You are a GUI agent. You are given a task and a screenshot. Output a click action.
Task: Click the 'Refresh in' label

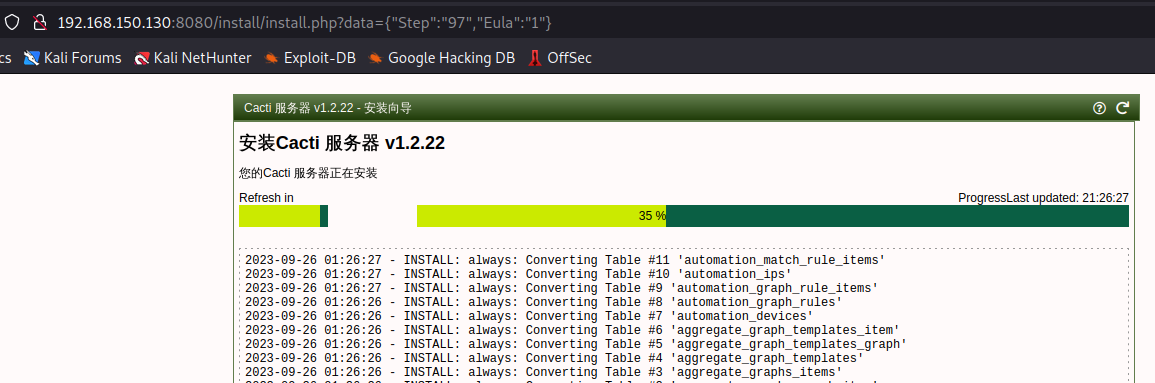click(267, 197)
